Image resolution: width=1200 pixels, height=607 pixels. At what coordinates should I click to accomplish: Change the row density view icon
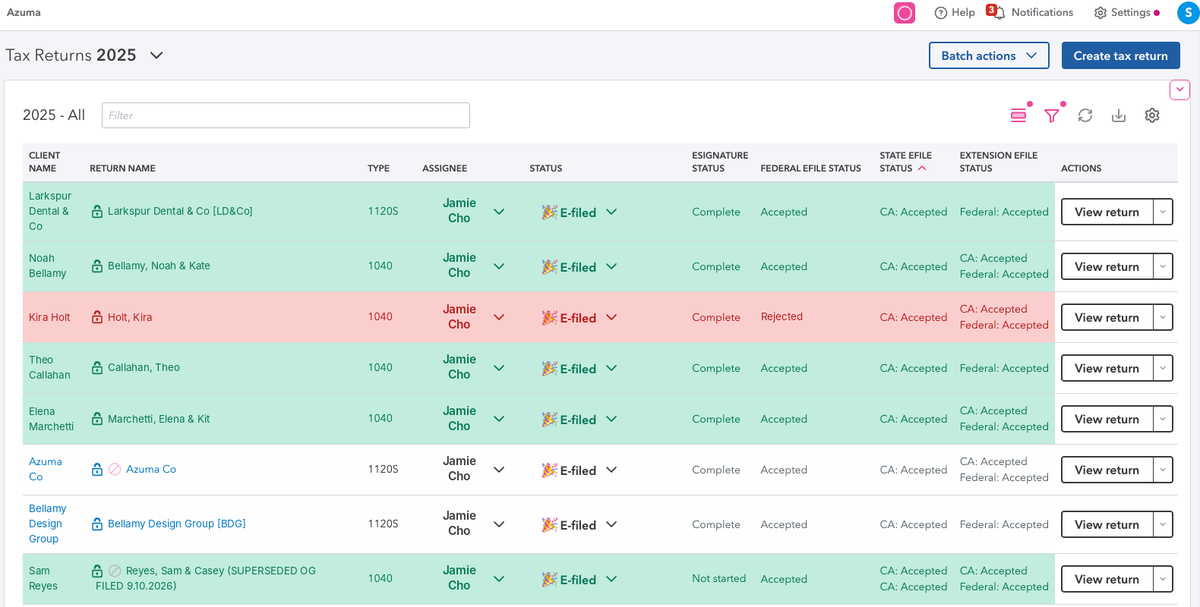click(1019, 115)
